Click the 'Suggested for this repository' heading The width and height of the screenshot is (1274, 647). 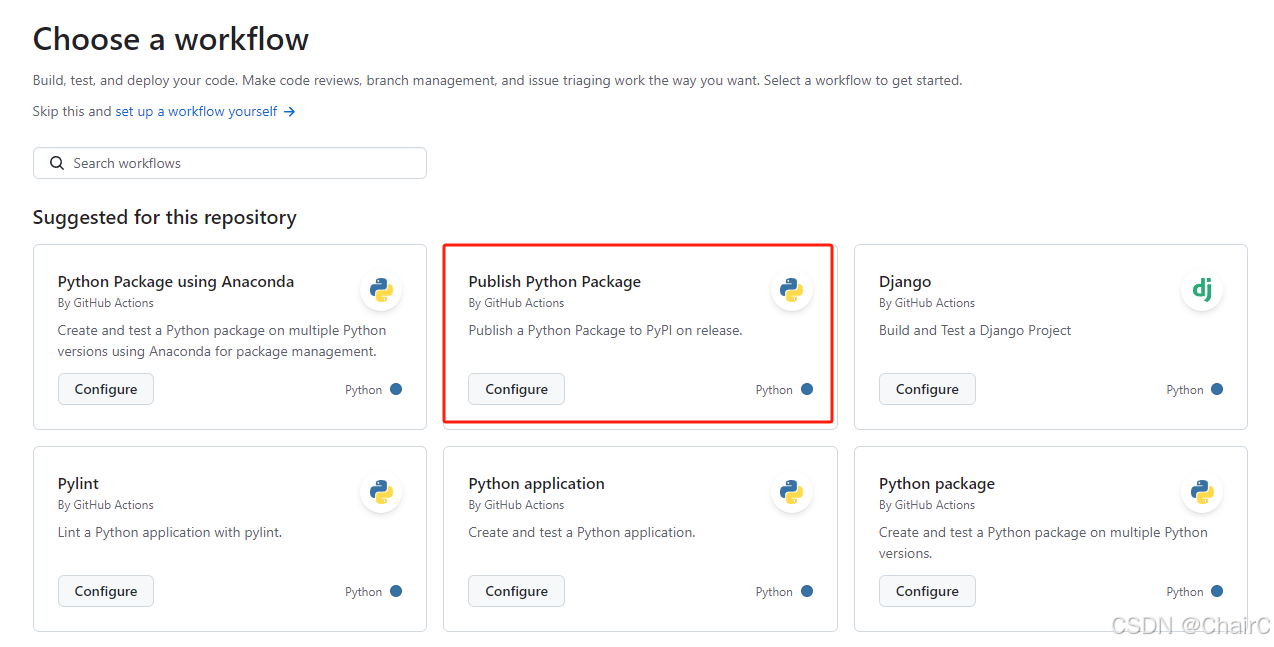(x=165, y=217)
